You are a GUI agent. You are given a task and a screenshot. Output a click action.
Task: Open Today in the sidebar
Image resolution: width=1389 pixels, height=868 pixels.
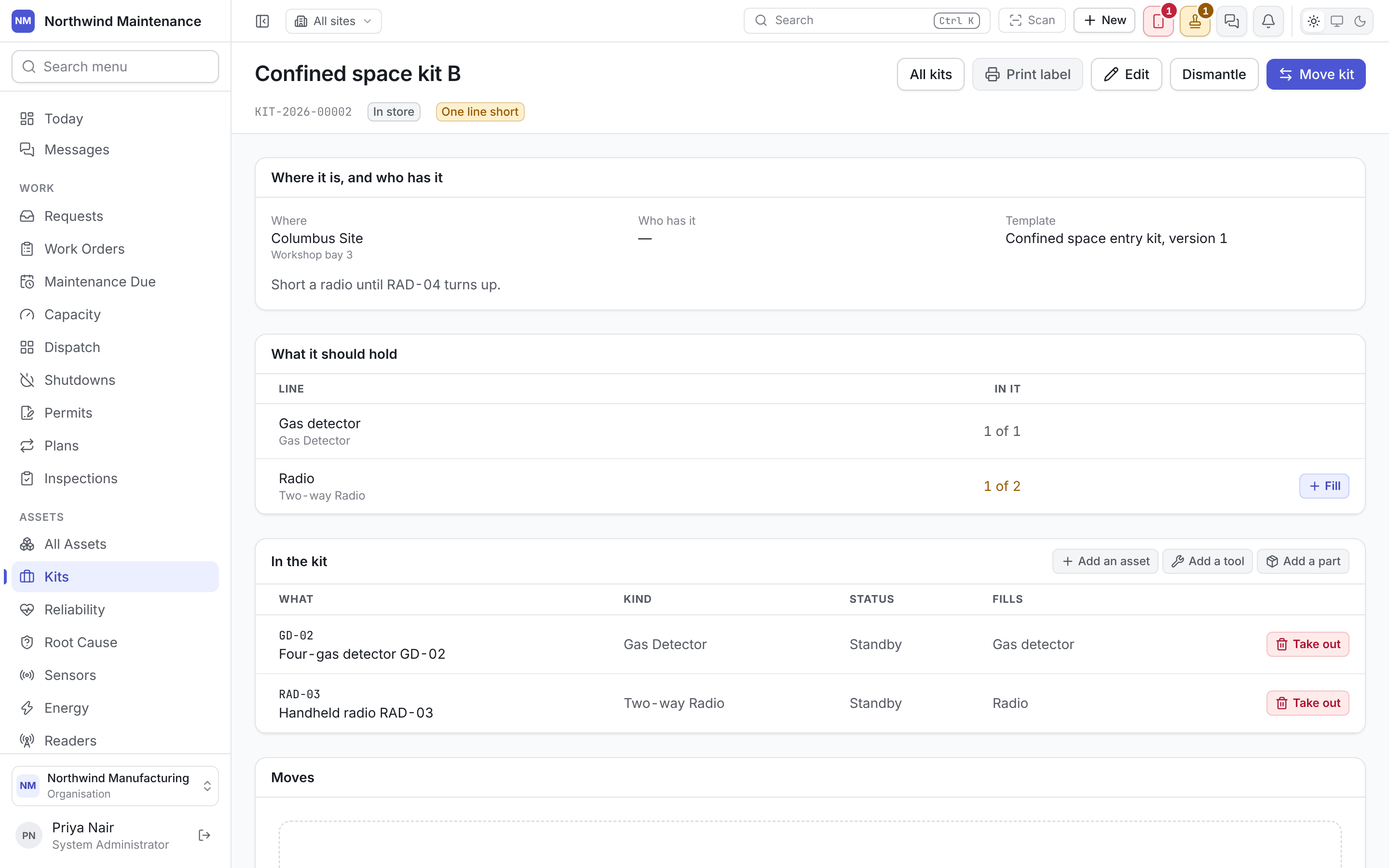[x=115, y=118]
